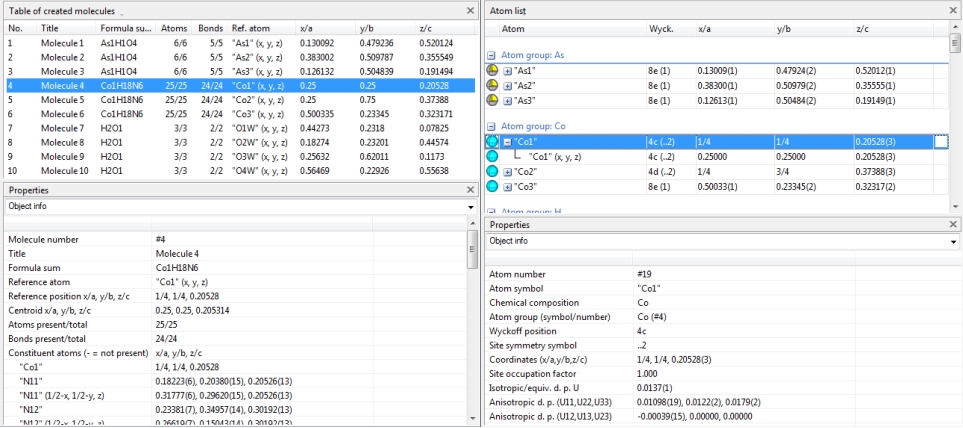Screen dimensions: 963x428
Task: Collapse the Atom group: Co section
Action: pos(491,128)
